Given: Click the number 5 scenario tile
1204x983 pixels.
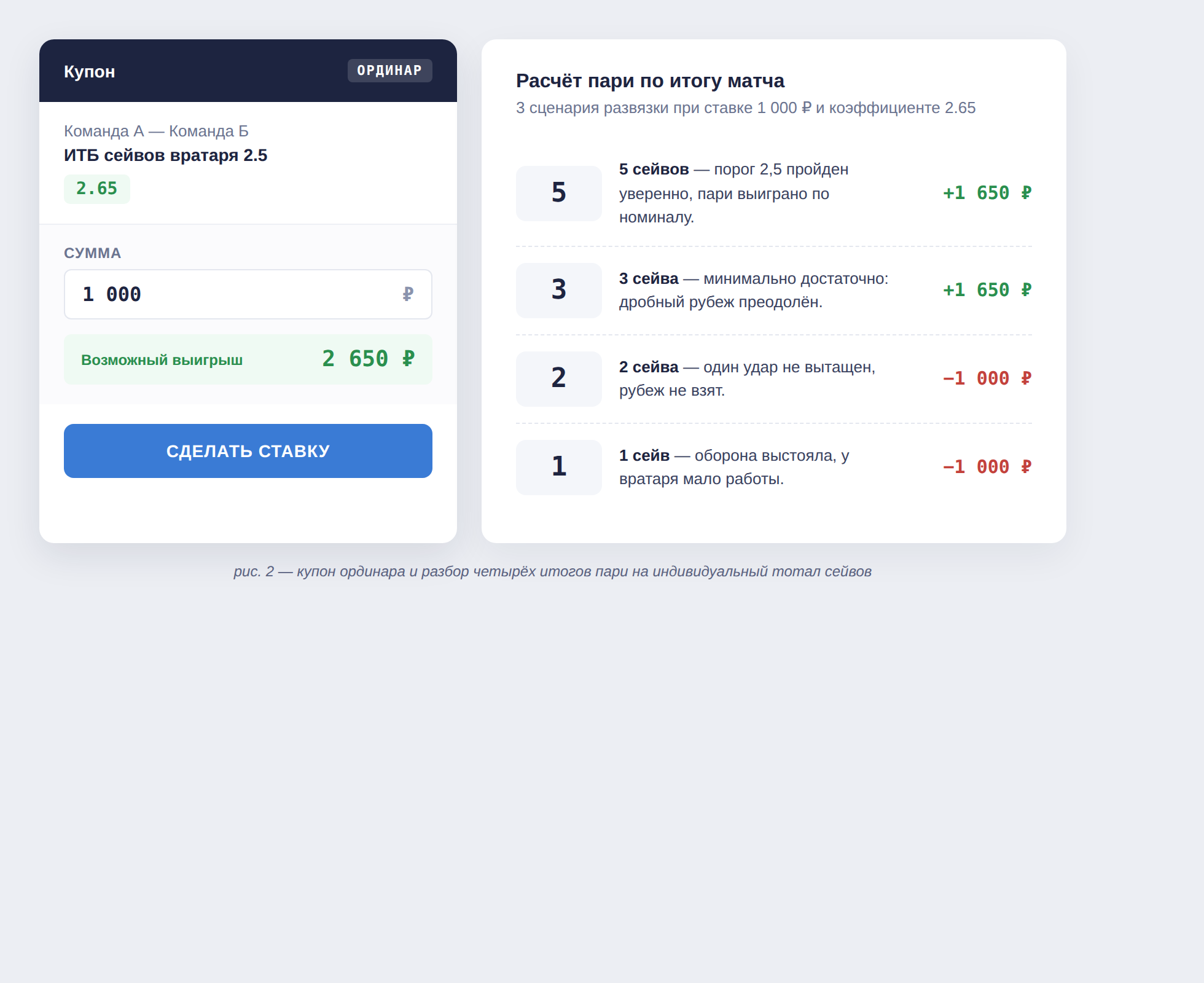Looking at the screenshot, I should click(x=558, y=194).
